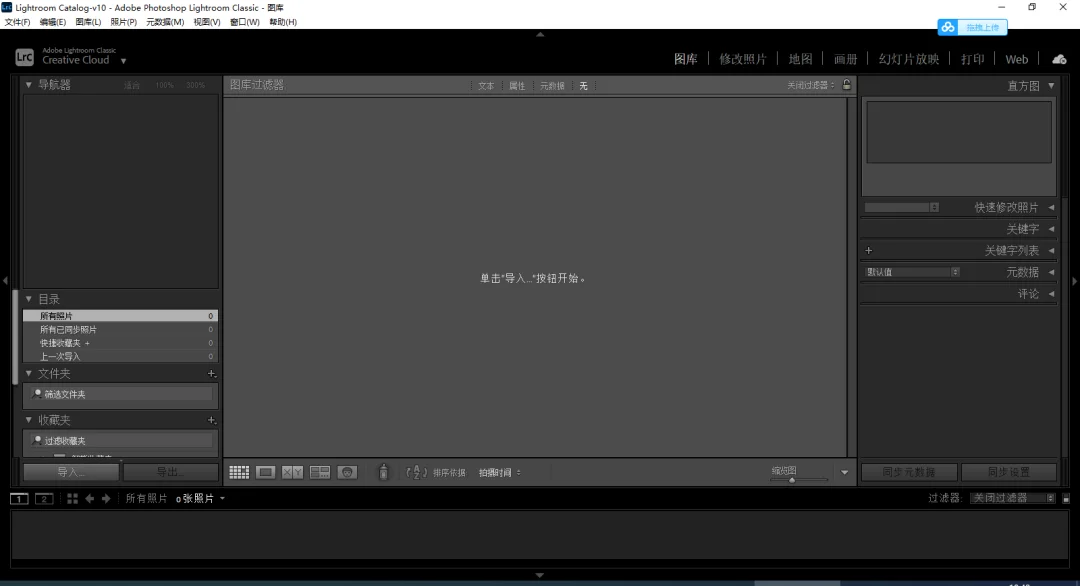Click the cloud sync status icon

(1059, 59)
